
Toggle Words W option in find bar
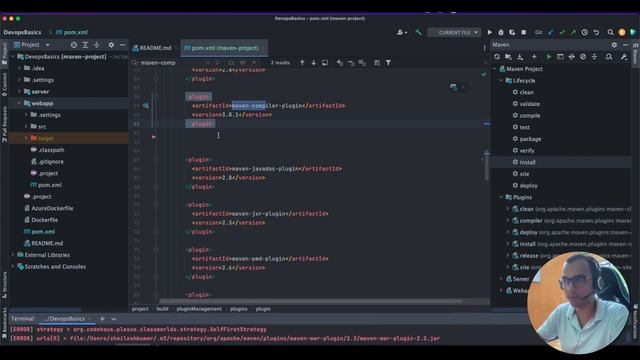pos(243,62)
